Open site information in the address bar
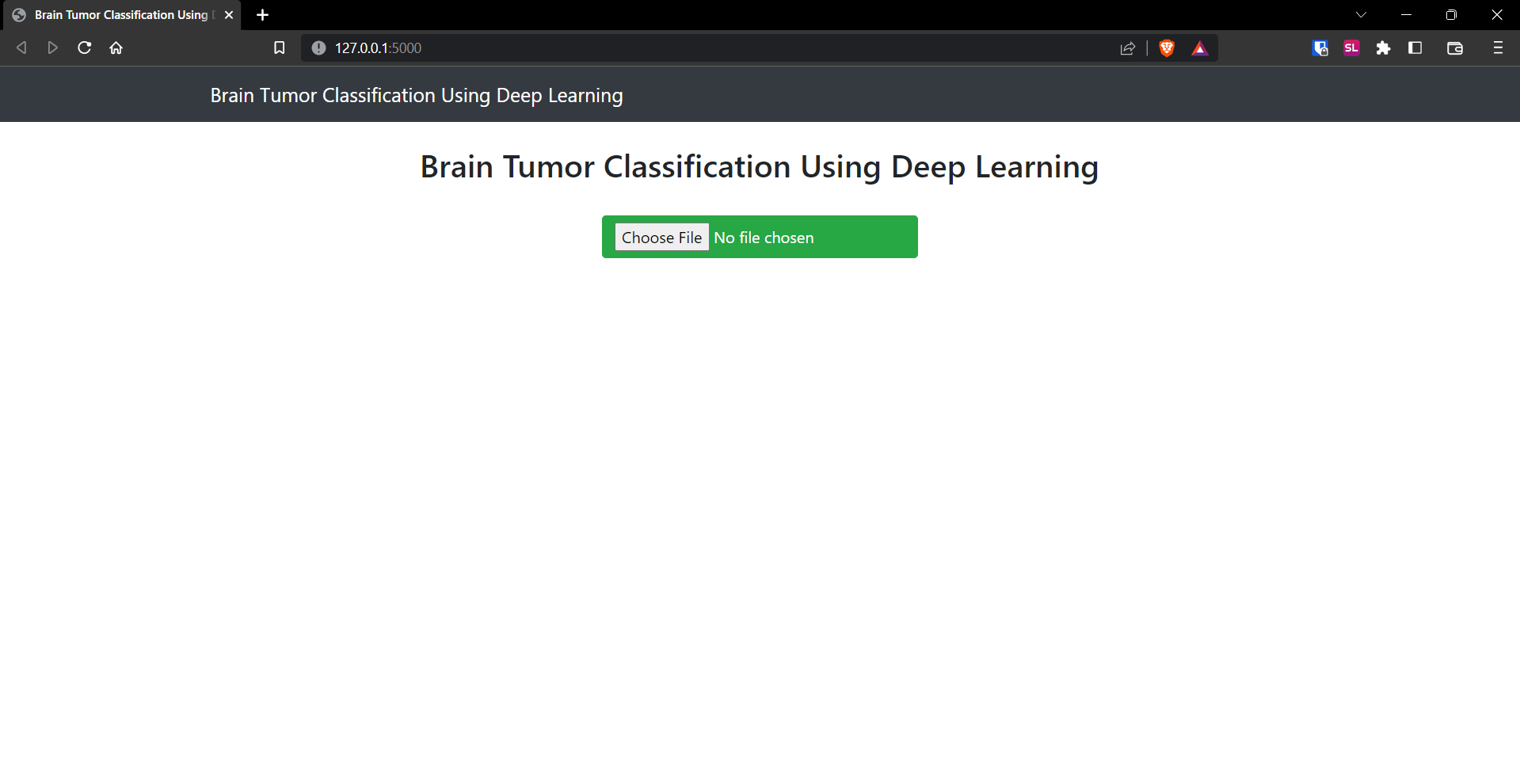This screenshot has height=784, width=1520. coord(319,48)
